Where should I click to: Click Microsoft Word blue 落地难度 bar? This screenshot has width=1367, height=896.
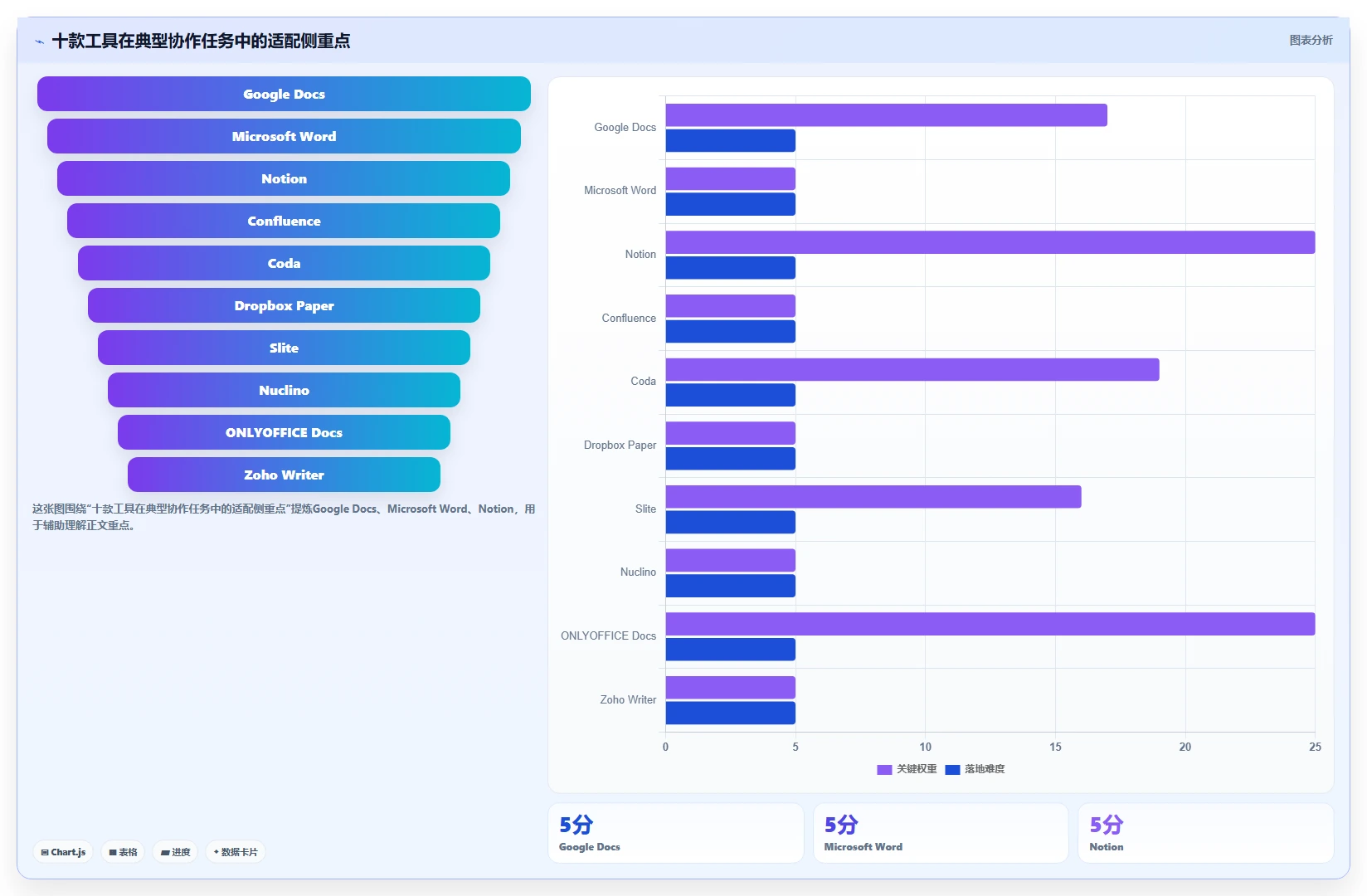click(x=730, y=204)
